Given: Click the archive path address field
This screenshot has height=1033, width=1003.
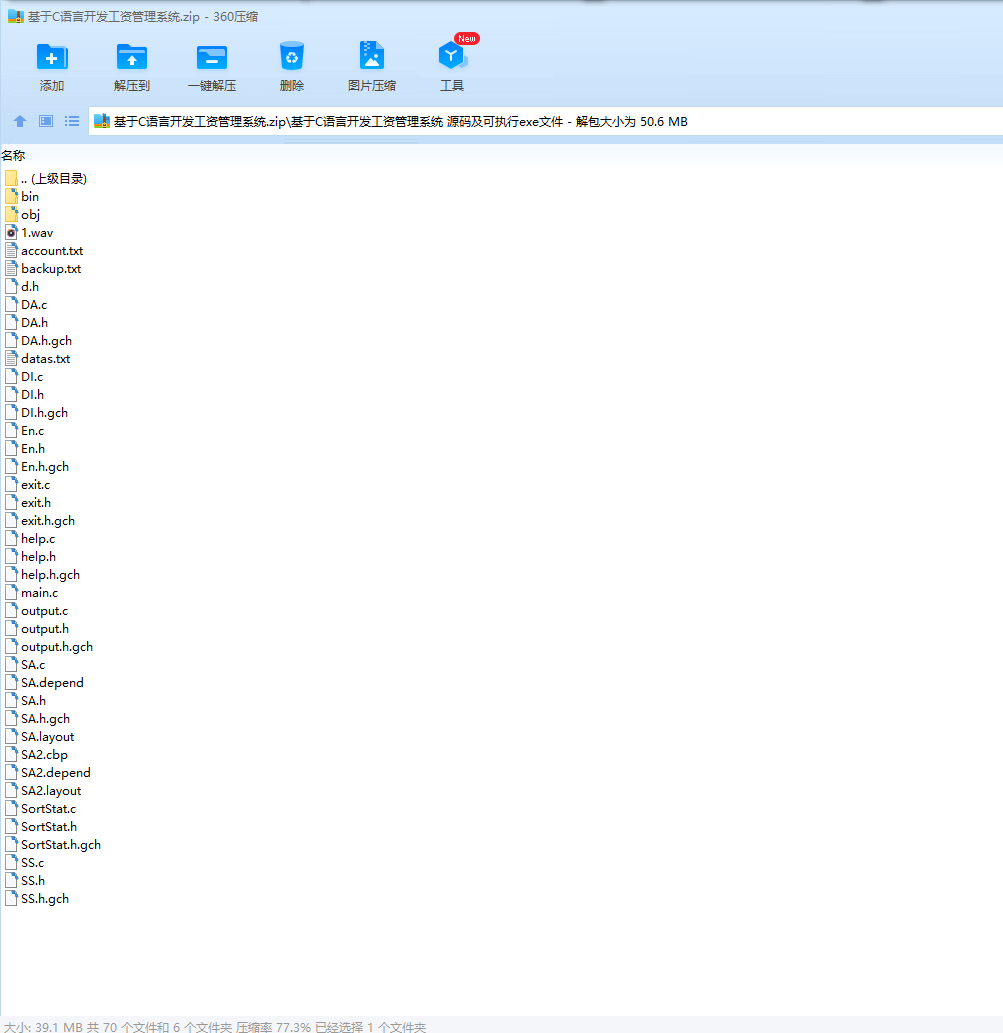Looking at the screenshot, I should click(x=546, y=121).
